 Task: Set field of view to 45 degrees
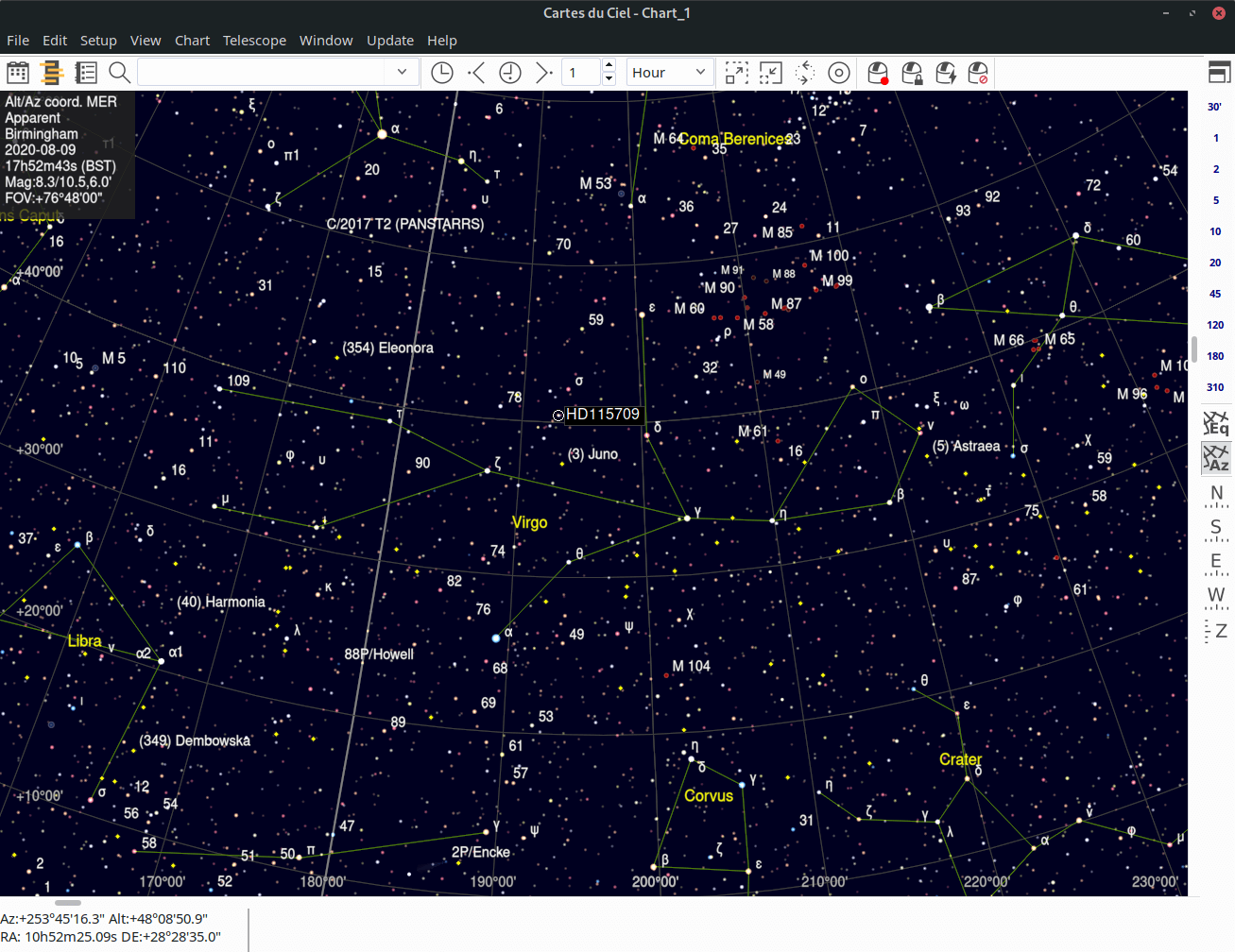coord(1215,294)
